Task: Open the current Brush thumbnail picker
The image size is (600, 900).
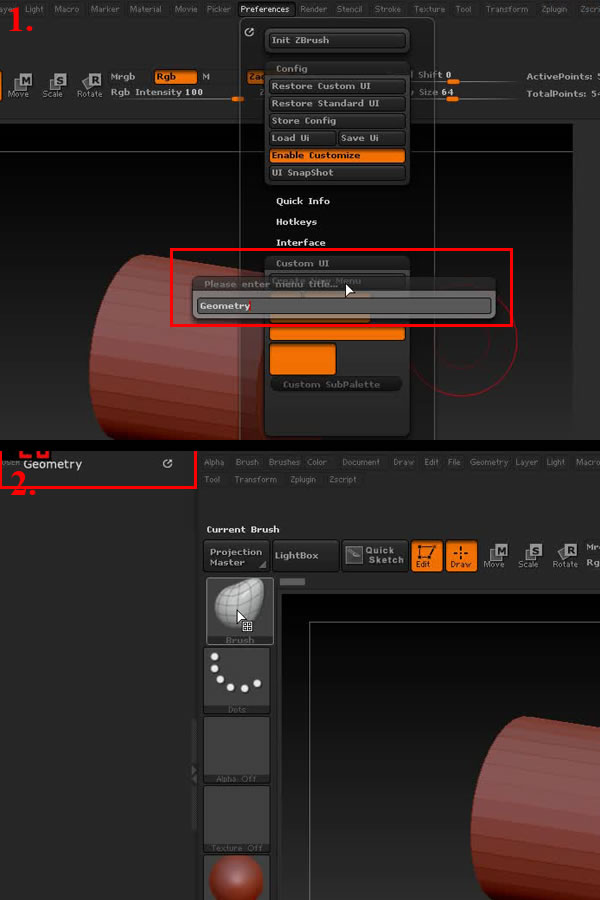Action: (239, 610)
